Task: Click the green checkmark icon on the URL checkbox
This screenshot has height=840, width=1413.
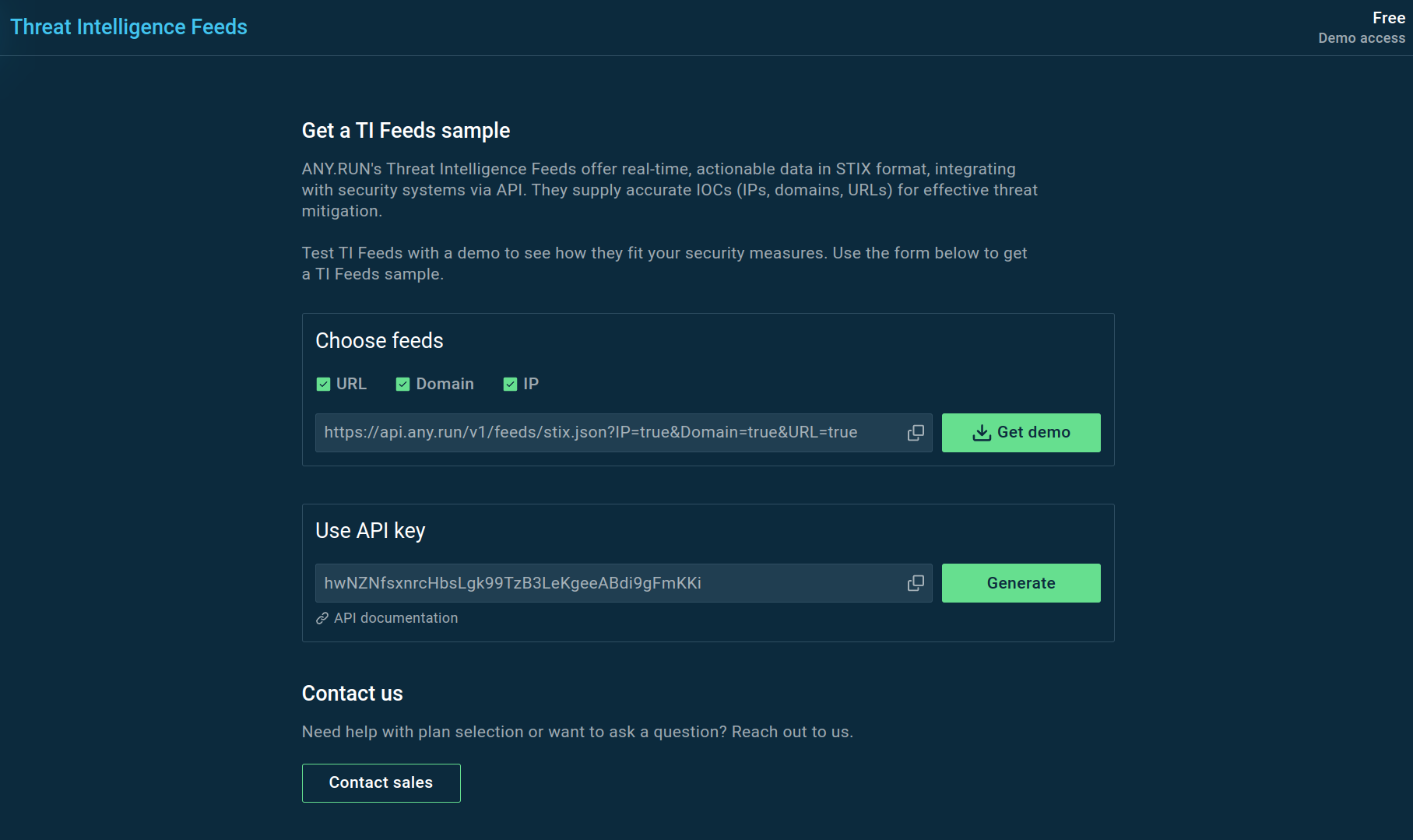Action: click(322, 384)
